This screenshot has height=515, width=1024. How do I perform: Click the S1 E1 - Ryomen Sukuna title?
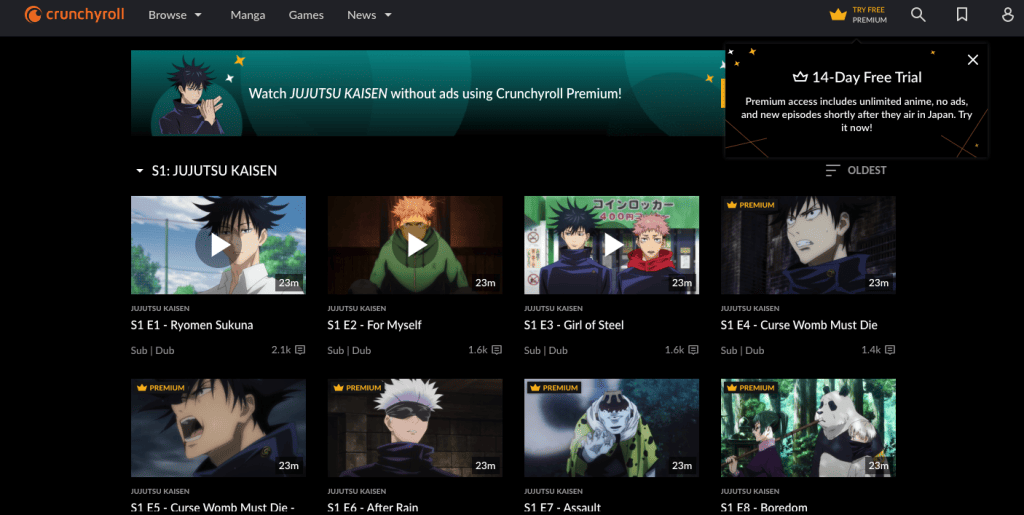[x=191, y=325]
